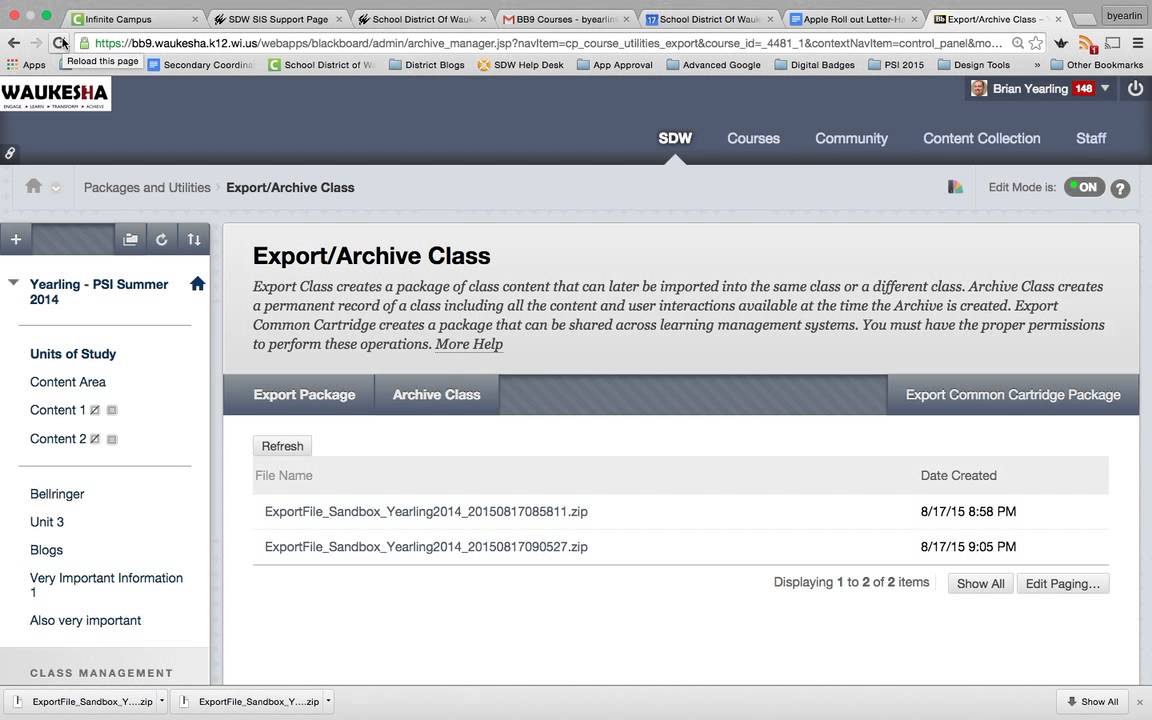Viewport: 1152px width, 720px height.
Task: Open the Blogs menu link
Action: tap(46, 550)
